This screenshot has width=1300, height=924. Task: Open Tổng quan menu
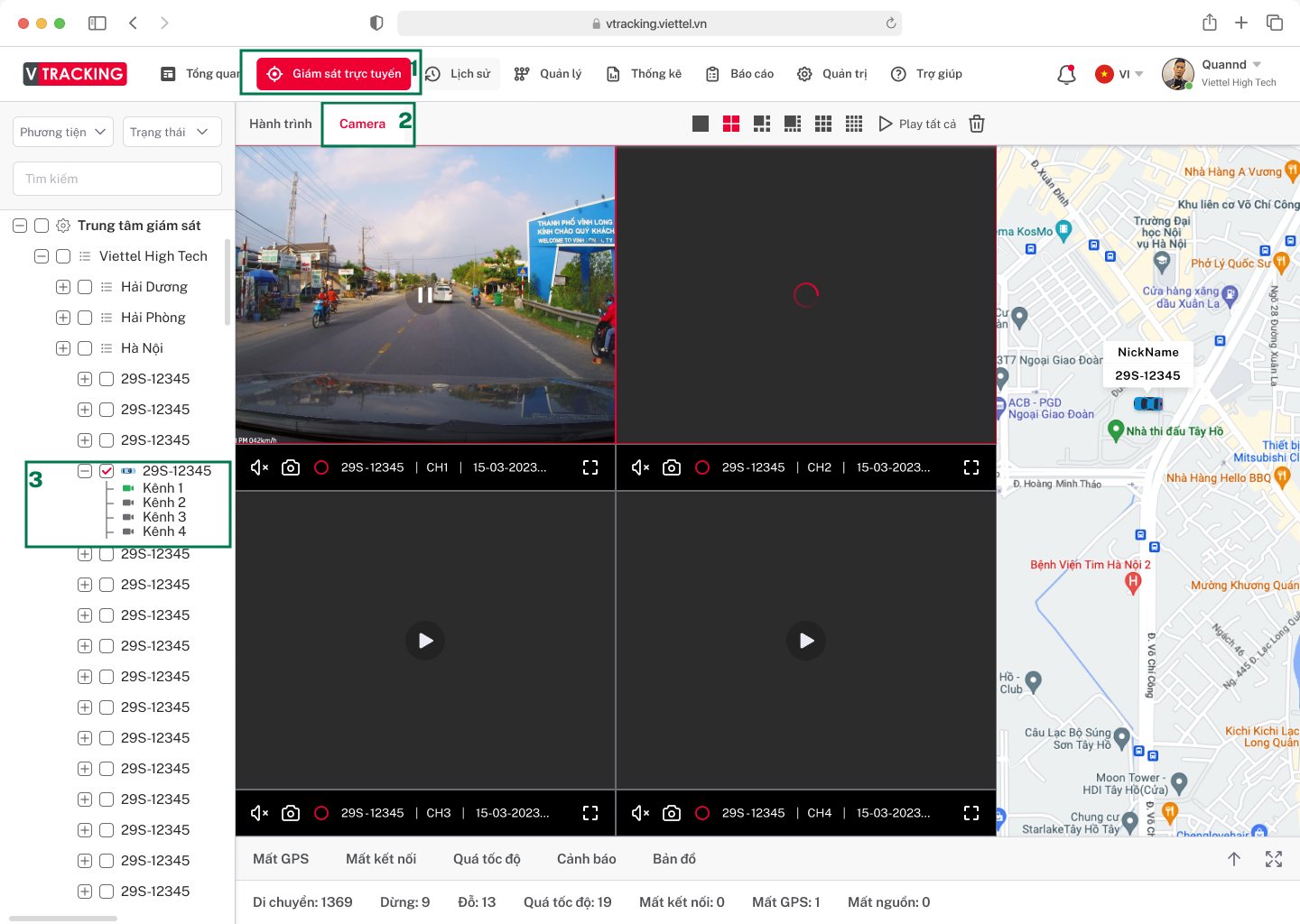click(x=200, y=74)
